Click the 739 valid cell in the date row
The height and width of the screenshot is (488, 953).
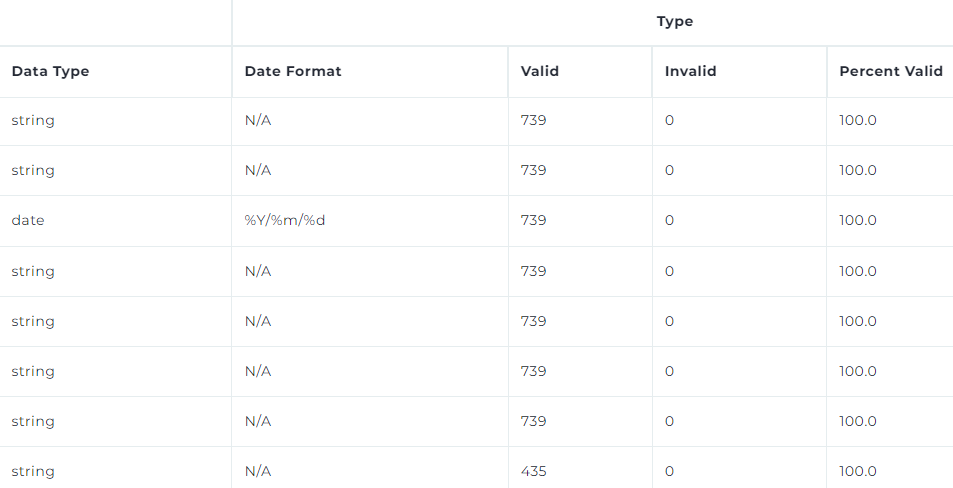(534, 220)
